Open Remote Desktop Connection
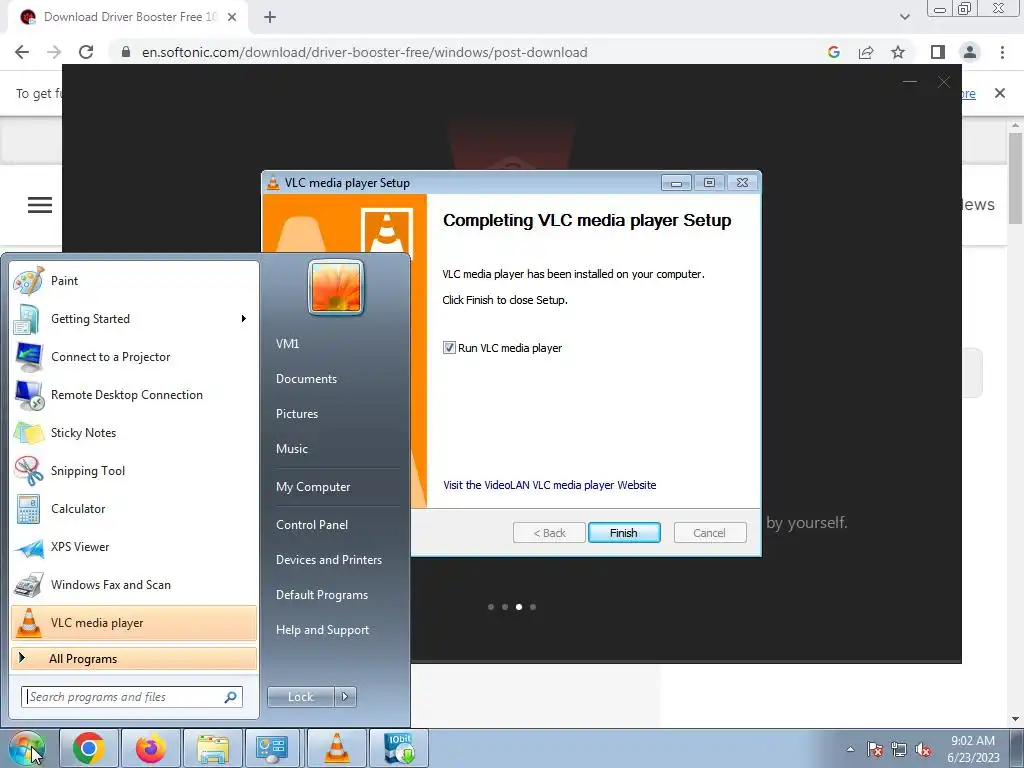The width and height of the screenshot is (1024, 768). tap(134, 394)
